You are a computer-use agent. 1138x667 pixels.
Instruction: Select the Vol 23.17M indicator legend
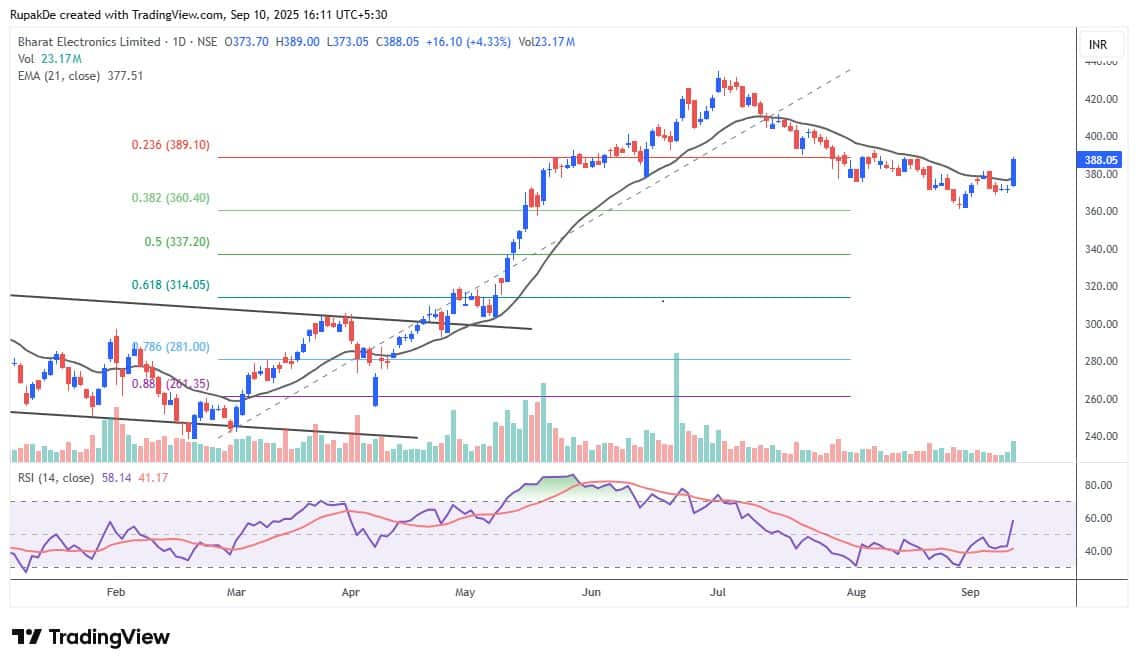click(x=47, y=57)
